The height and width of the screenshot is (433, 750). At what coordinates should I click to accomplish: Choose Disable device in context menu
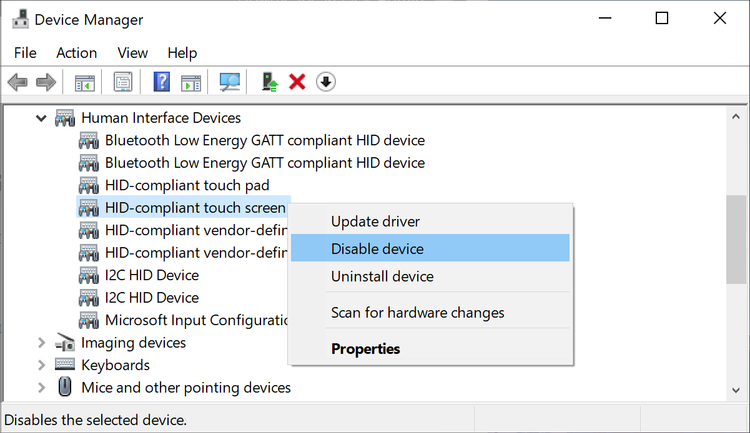pyautogui.click(x=377, y=249)
